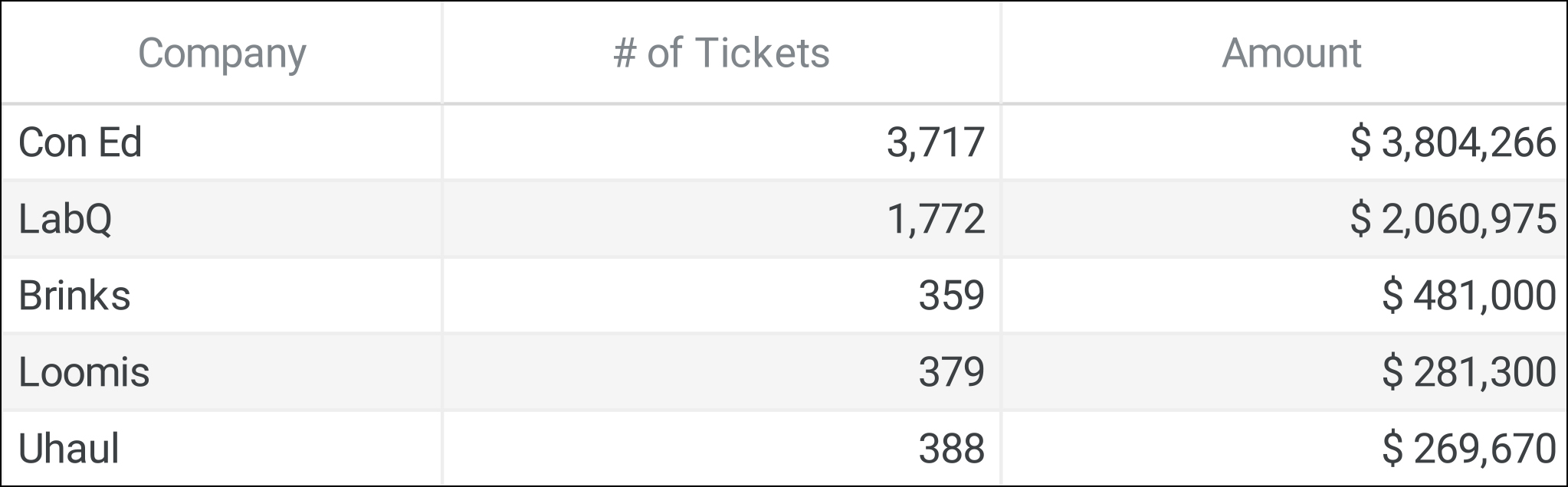The height and width of the screenshot is (487, 1568).
Task: Click the 388 tickets value
Action: tap(951, 449)
